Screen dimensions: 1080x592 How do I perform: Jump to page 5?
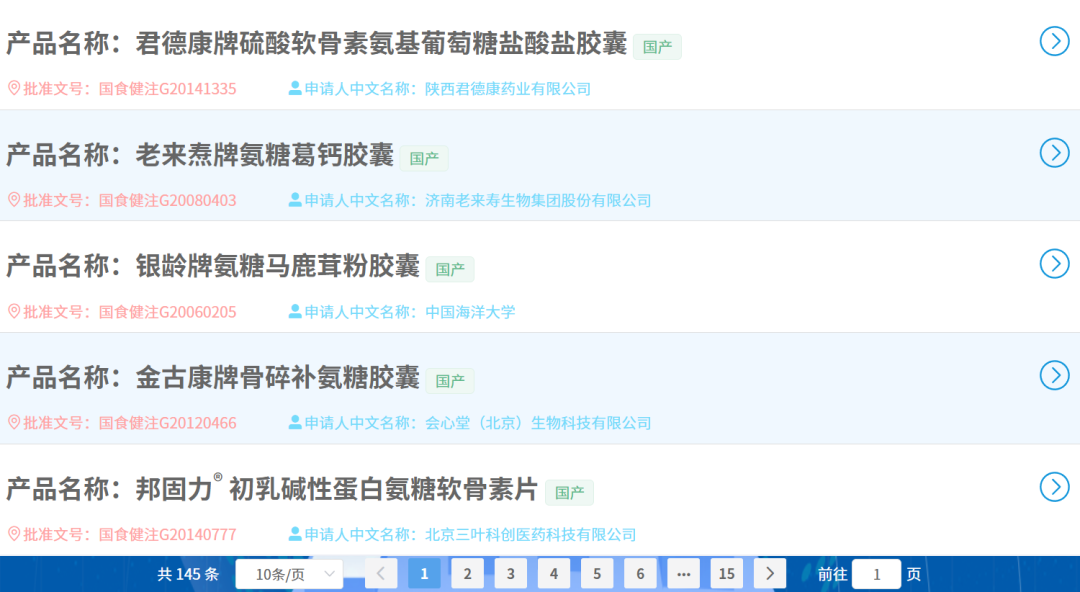597,574
